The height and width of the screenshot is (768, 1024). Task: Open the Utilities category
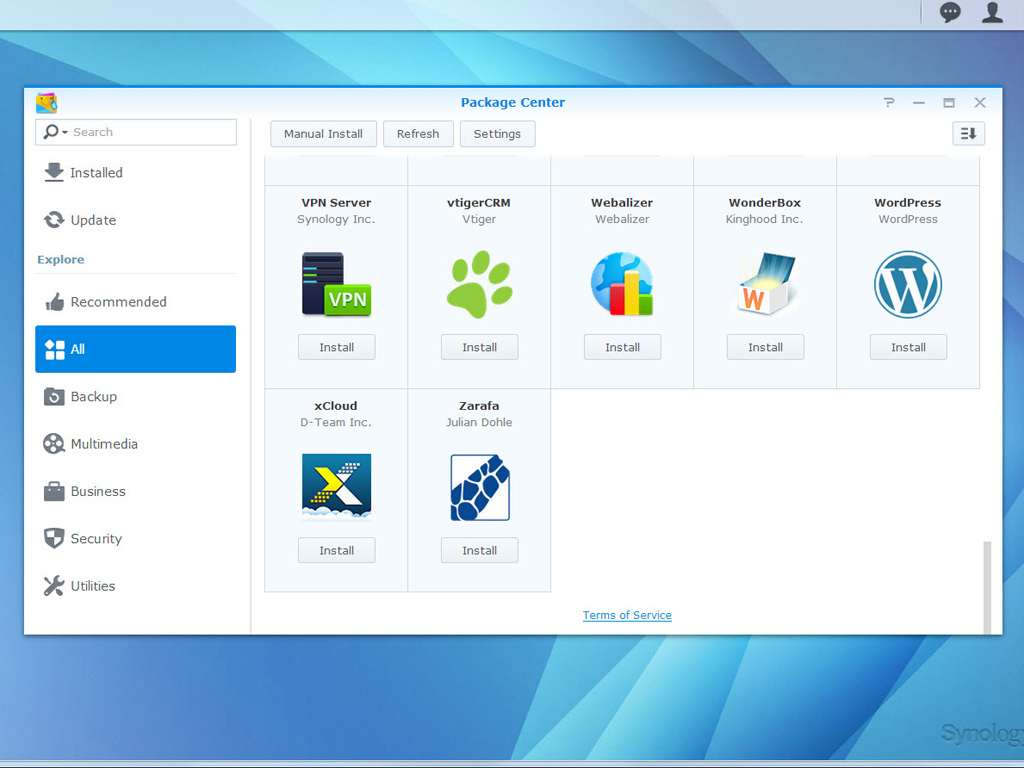(x=136, y=586)
